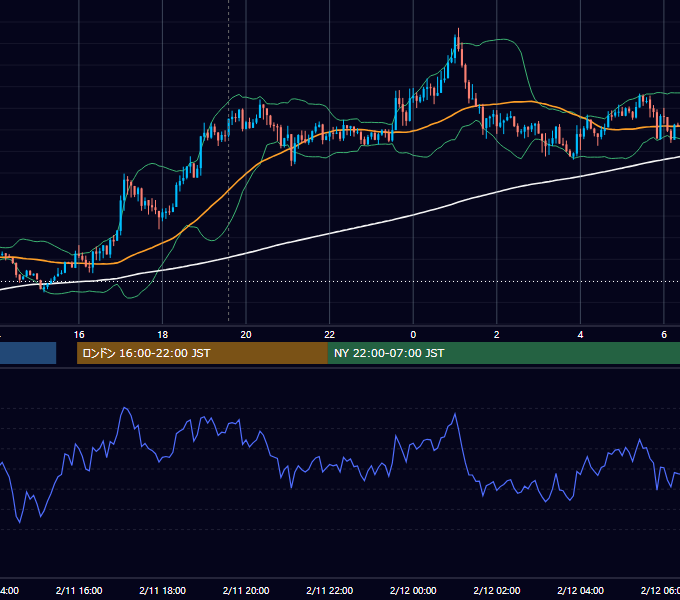Click the 0 hour label on chart axis
Image resolution: width=680 pixels, height=600 pixels.
[413, 335]
